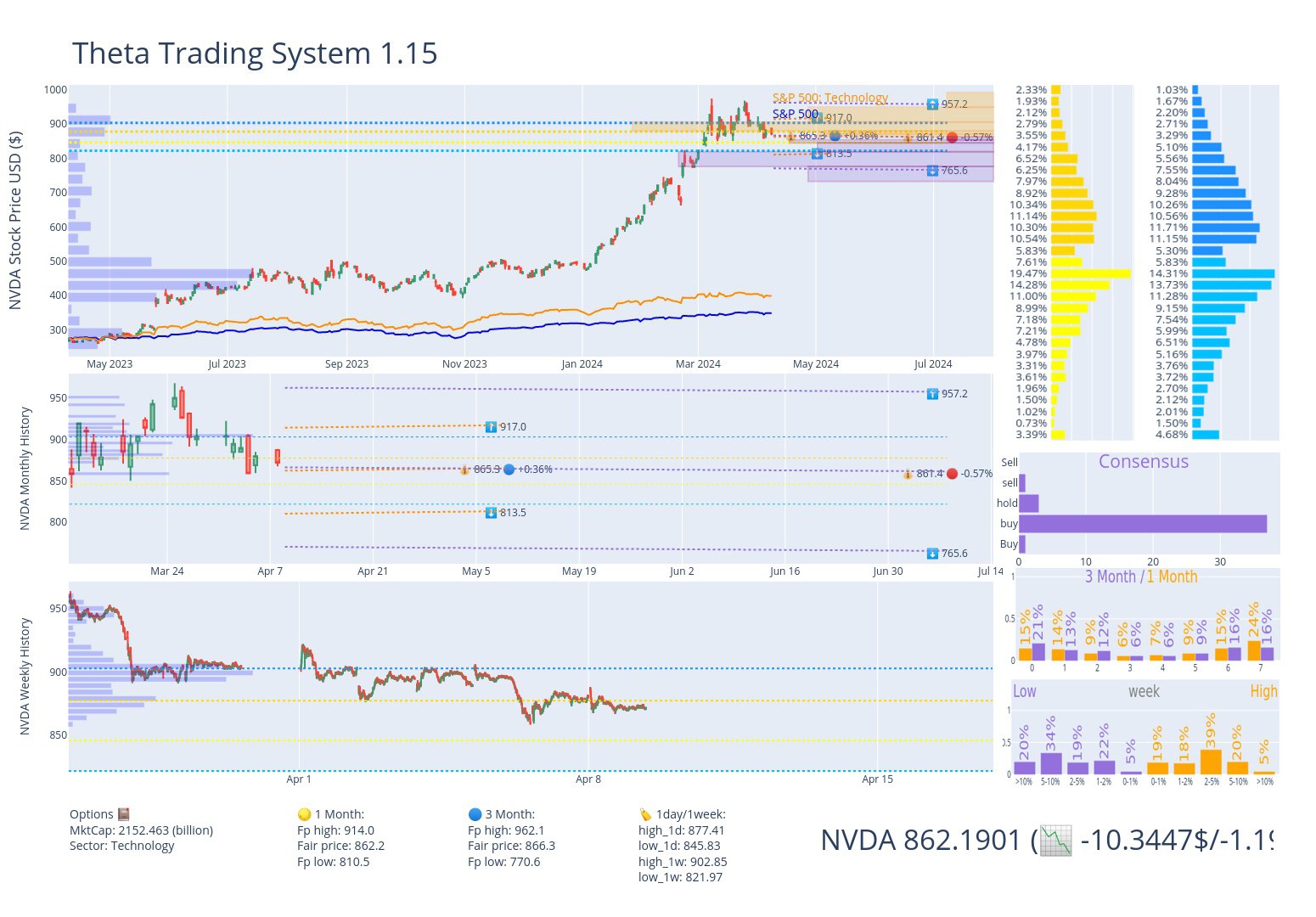Click the May 2023 date label on the top chart
Screen dimensions: 1316x917
tap(110, 364)
